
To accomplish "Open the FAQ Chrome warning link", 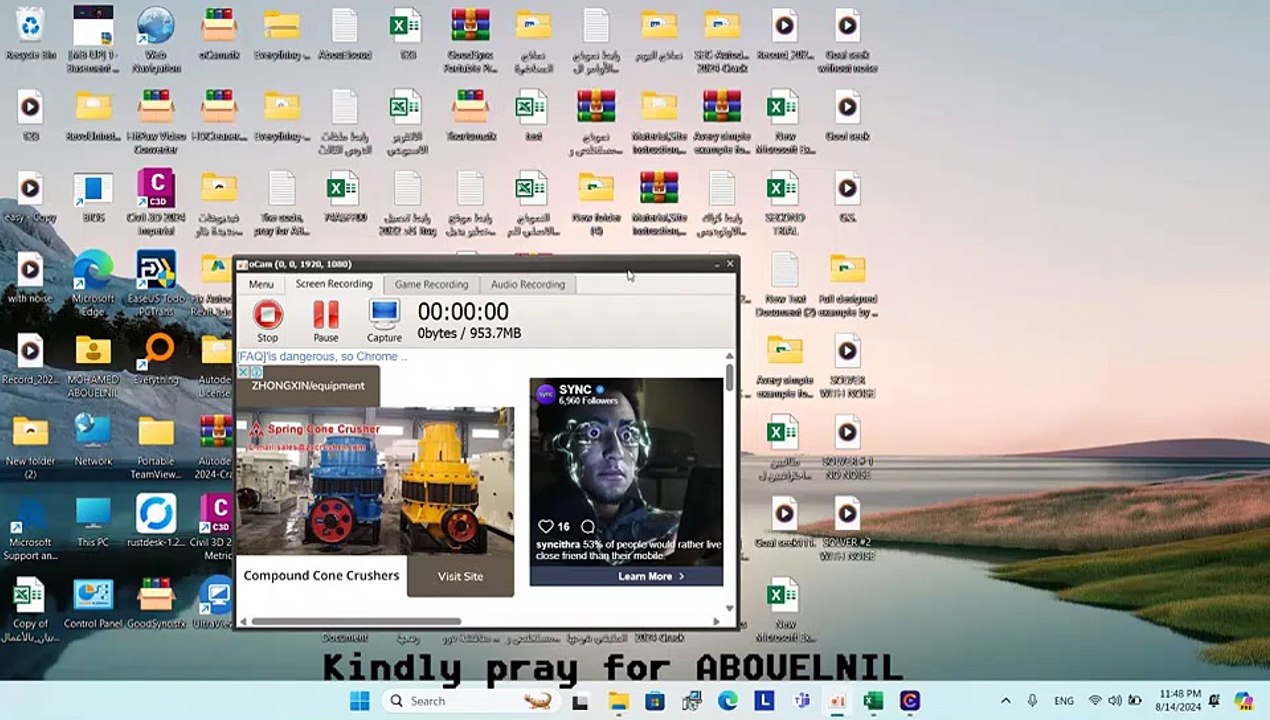I will [322, 356].
